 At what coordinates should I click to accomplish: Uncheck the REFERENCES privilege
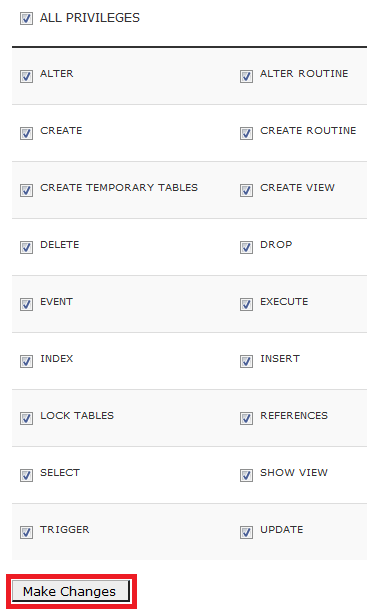(x=246, y=418)
